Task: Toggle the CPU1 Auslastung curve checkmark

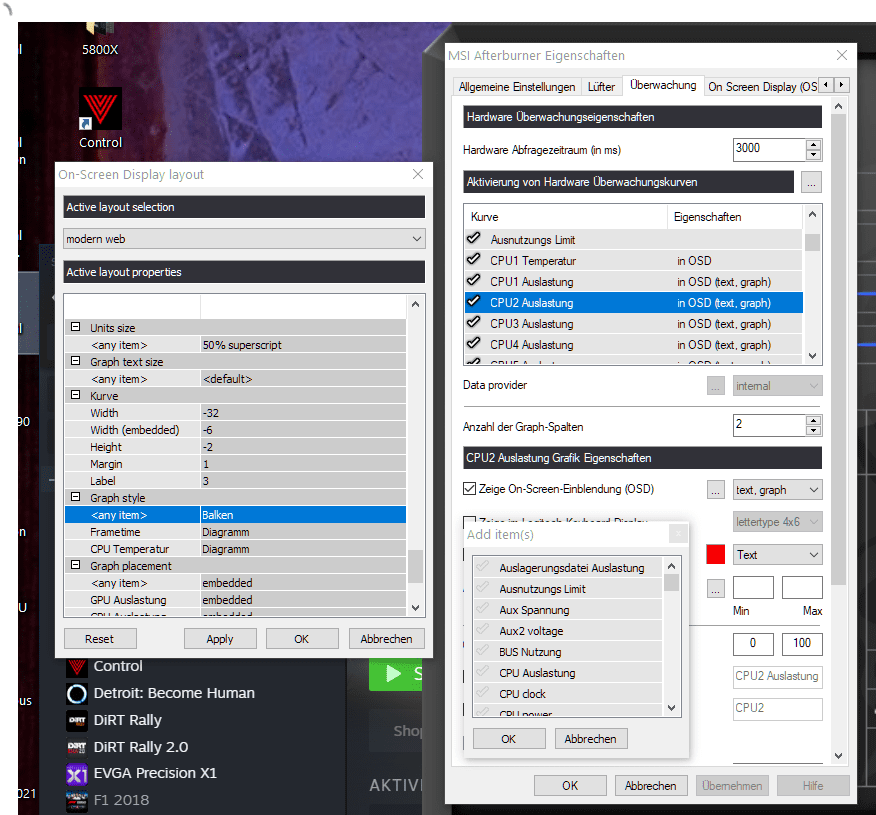Action: pos(474,280)
